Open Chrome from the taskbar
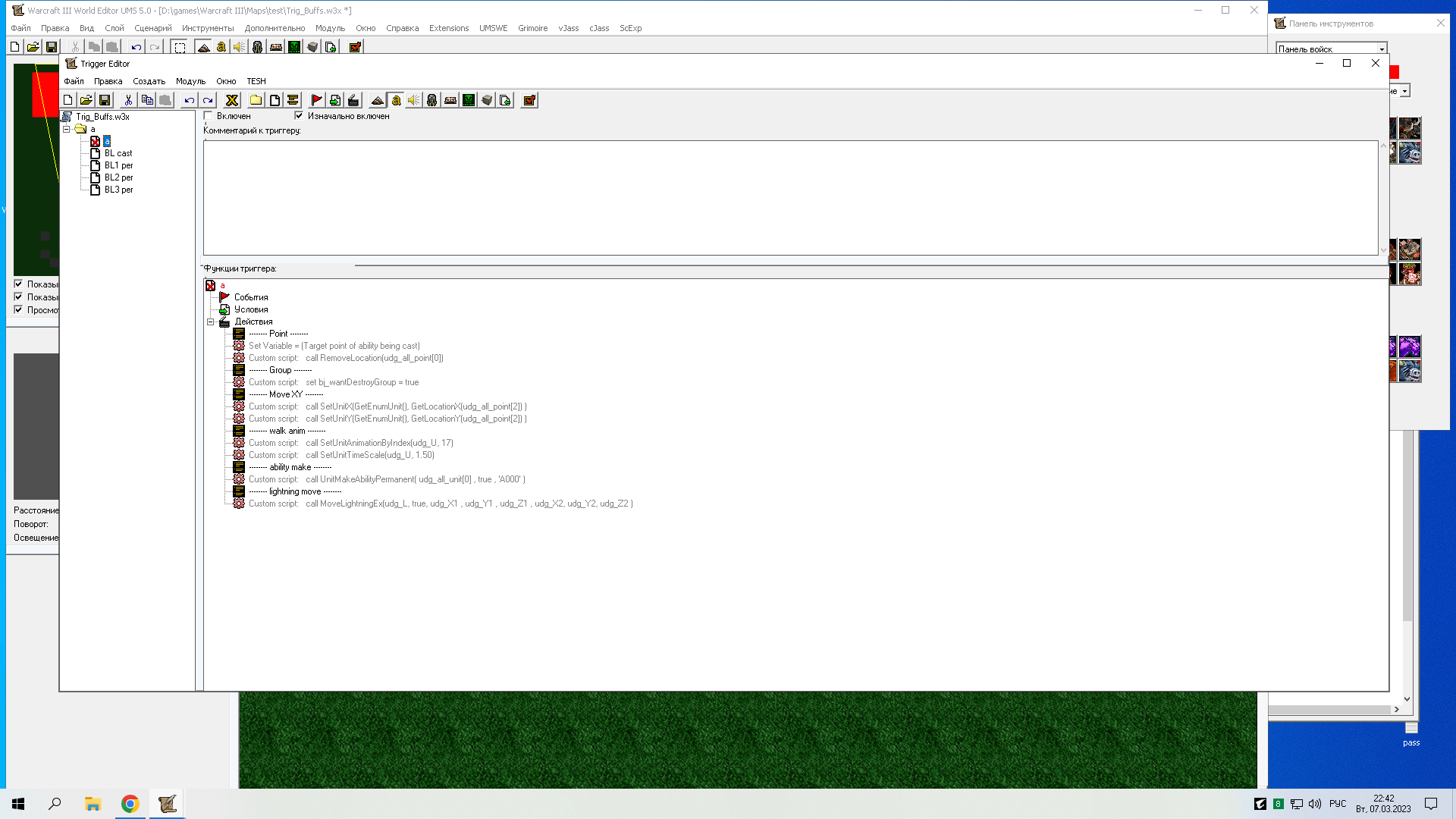Screen dimensions: 1456x819 (x=130, y=804)
